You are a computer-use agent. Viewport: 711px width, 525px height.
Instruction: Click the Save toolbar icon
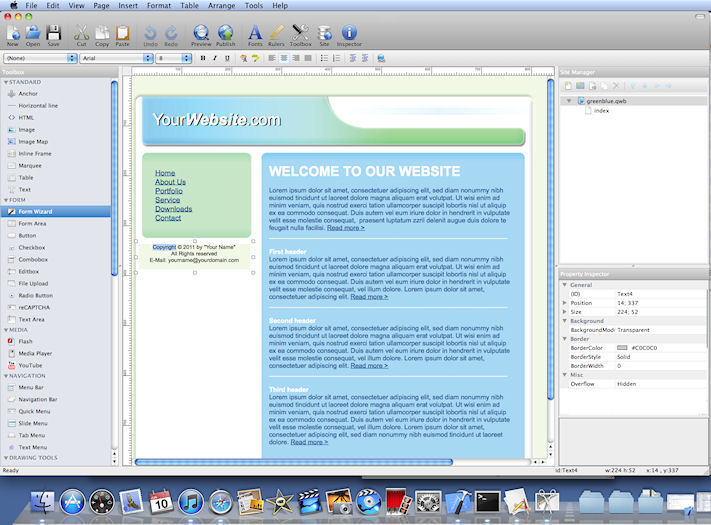tap(54, 35)
